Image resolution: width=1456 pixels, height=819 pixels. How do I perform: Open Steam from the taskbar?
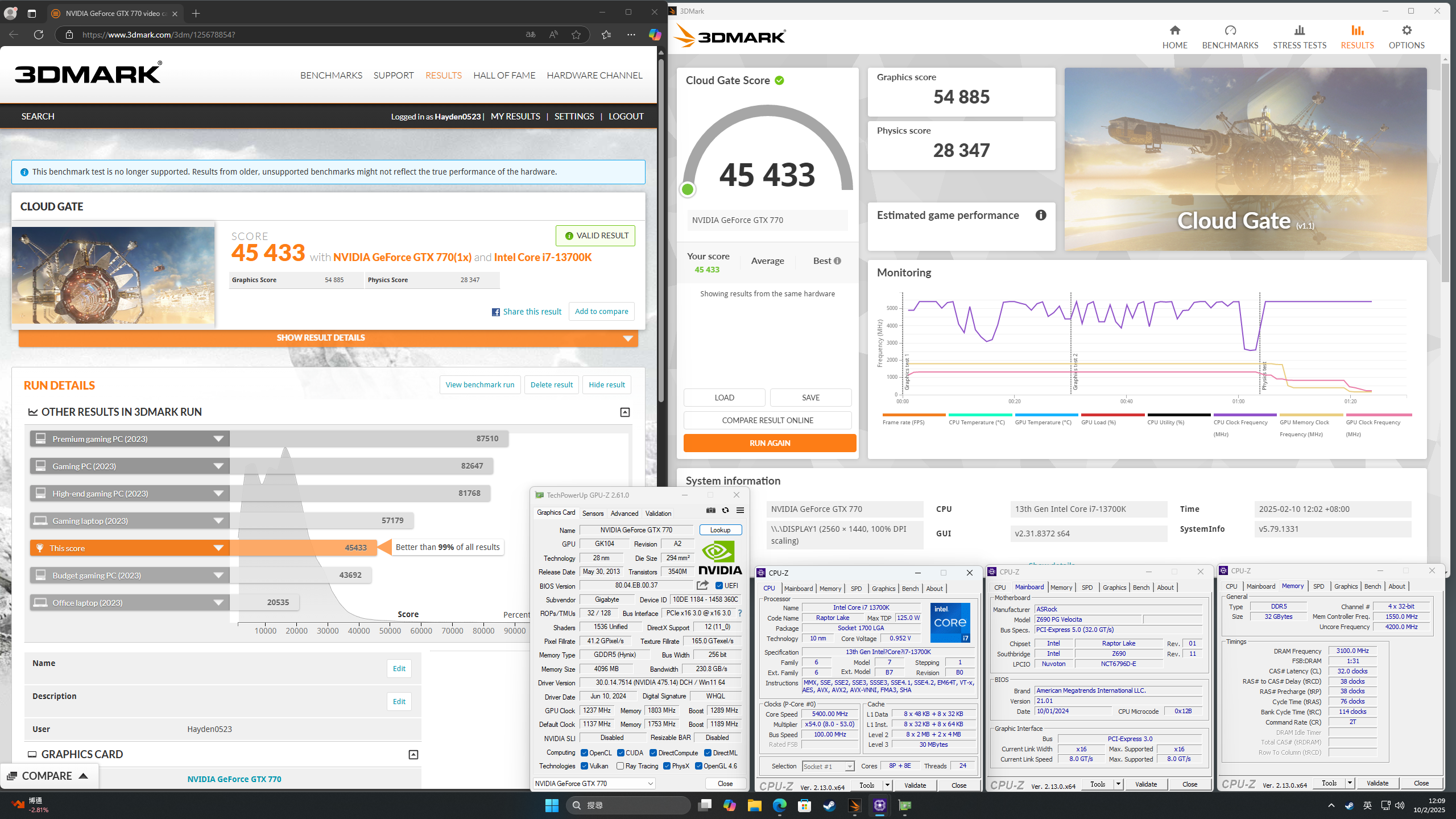tap(830, 805)
